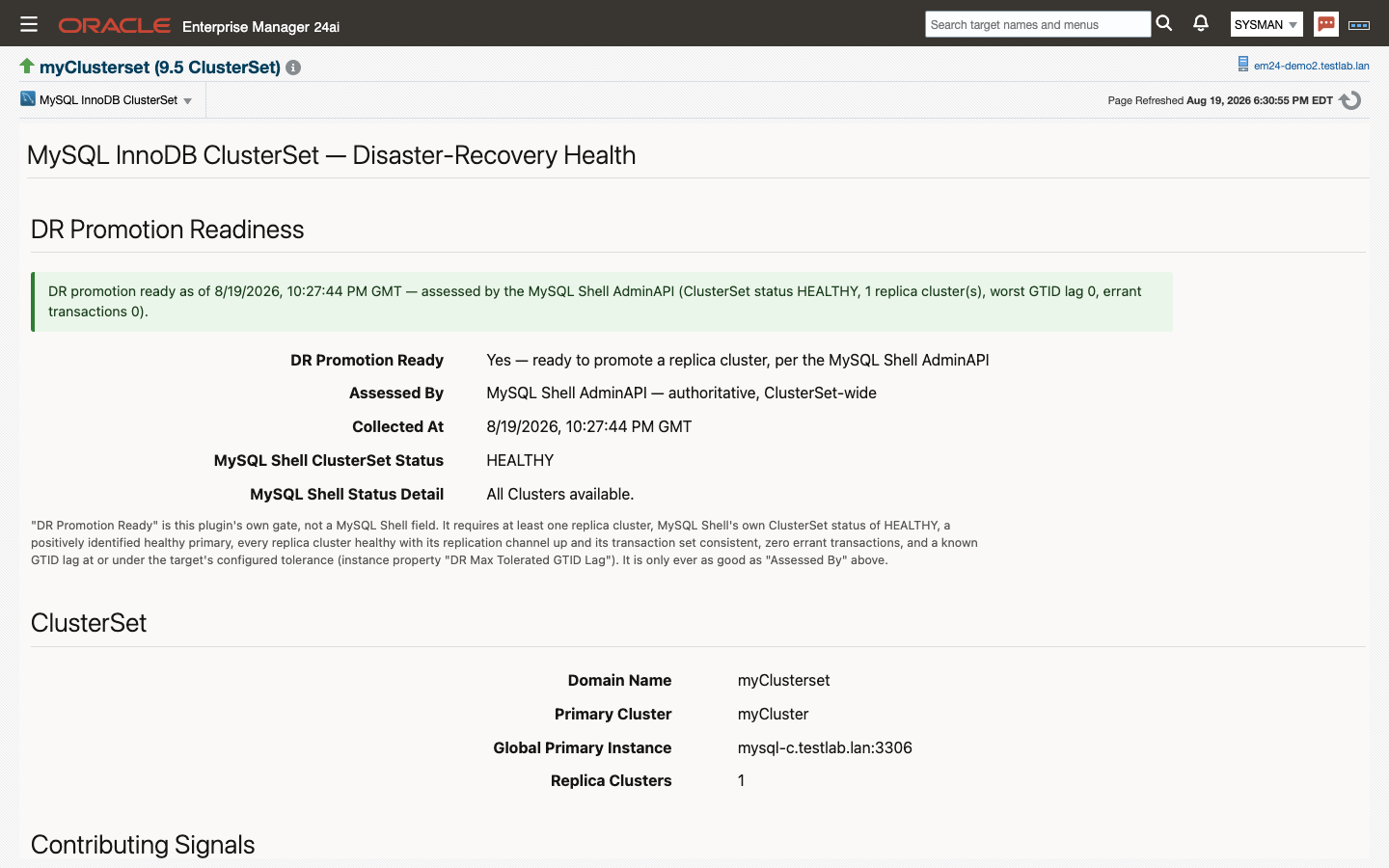Click the Domain Name value myClusterset
This screenshot has width=1389, height=868.
(783, 681)
